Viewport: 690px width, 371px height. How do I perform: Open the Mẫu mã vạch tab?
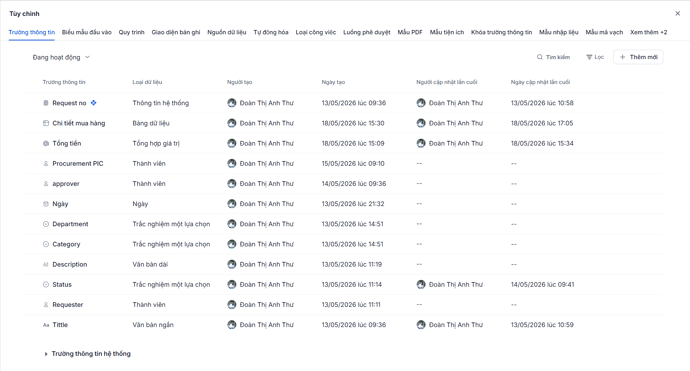pyautogui.click(x=604, y=32)
